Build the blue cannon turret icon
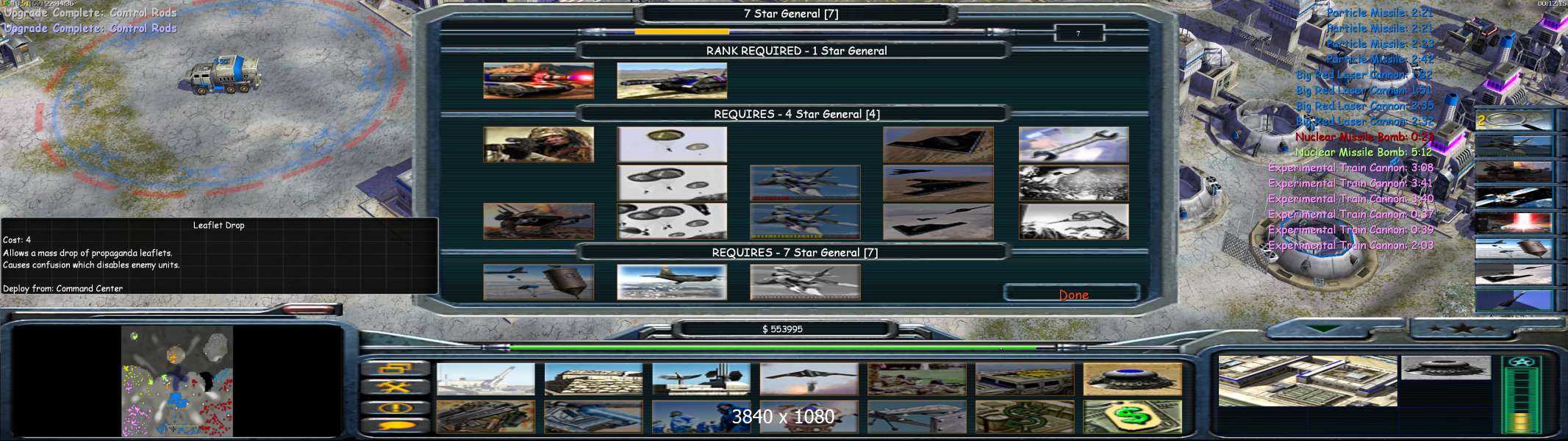Image resolution: width=1568 pixels, height=441 pixels. coord(593,417)
